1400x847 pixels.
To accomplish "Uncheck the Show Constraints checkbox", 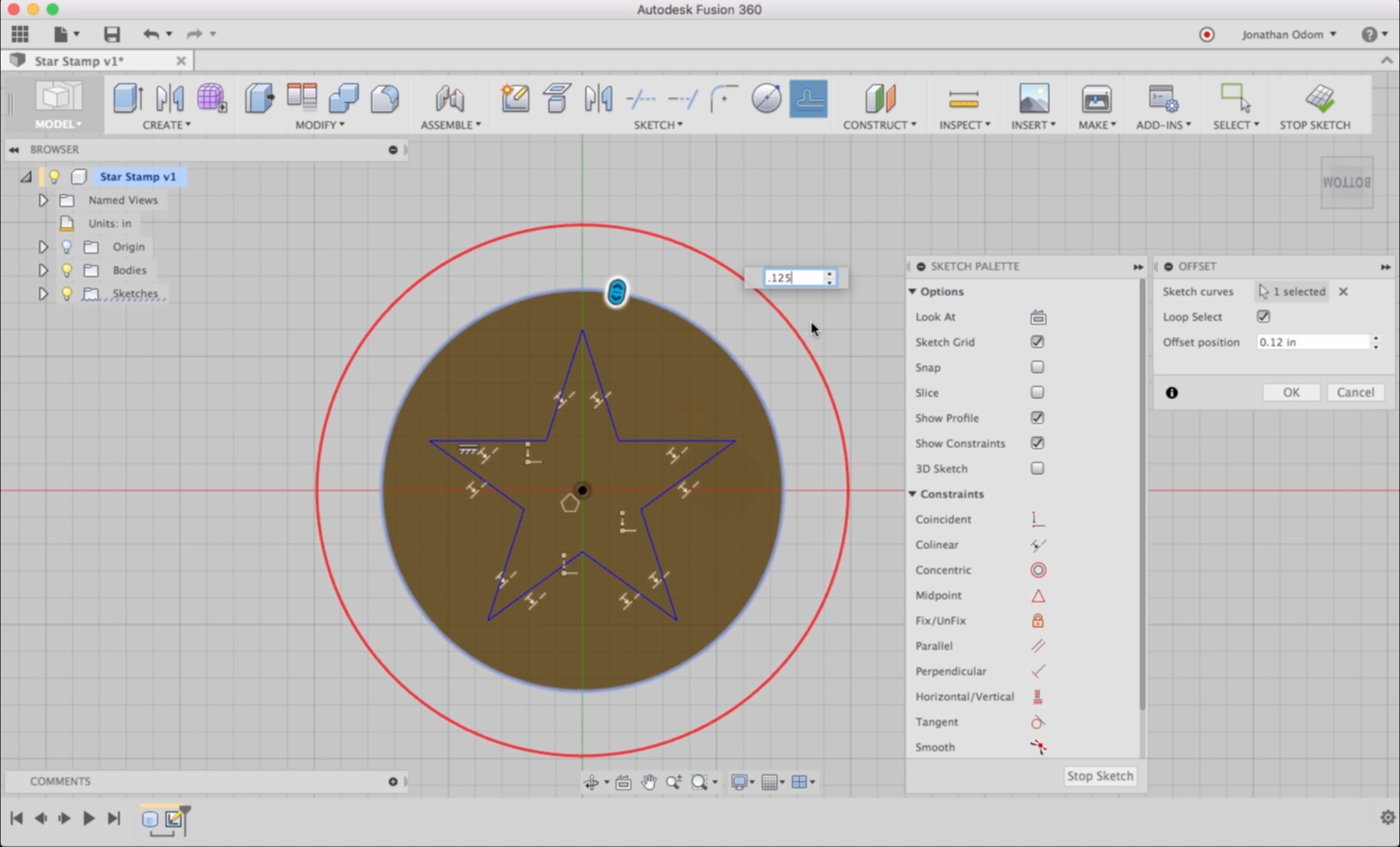I will tap(1037, 443).
